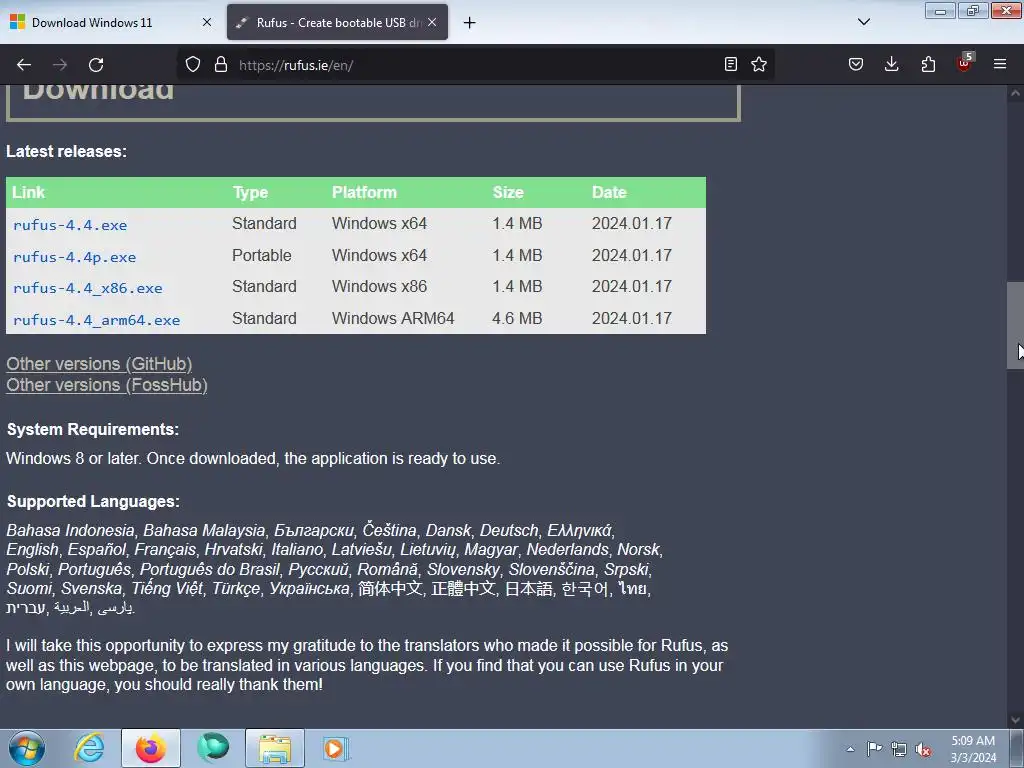Select Windows ARM64 platform cell
Image resolution: width=1024 pixels, height=768 pixels.
pyautogui.click(x=392, y=318)
